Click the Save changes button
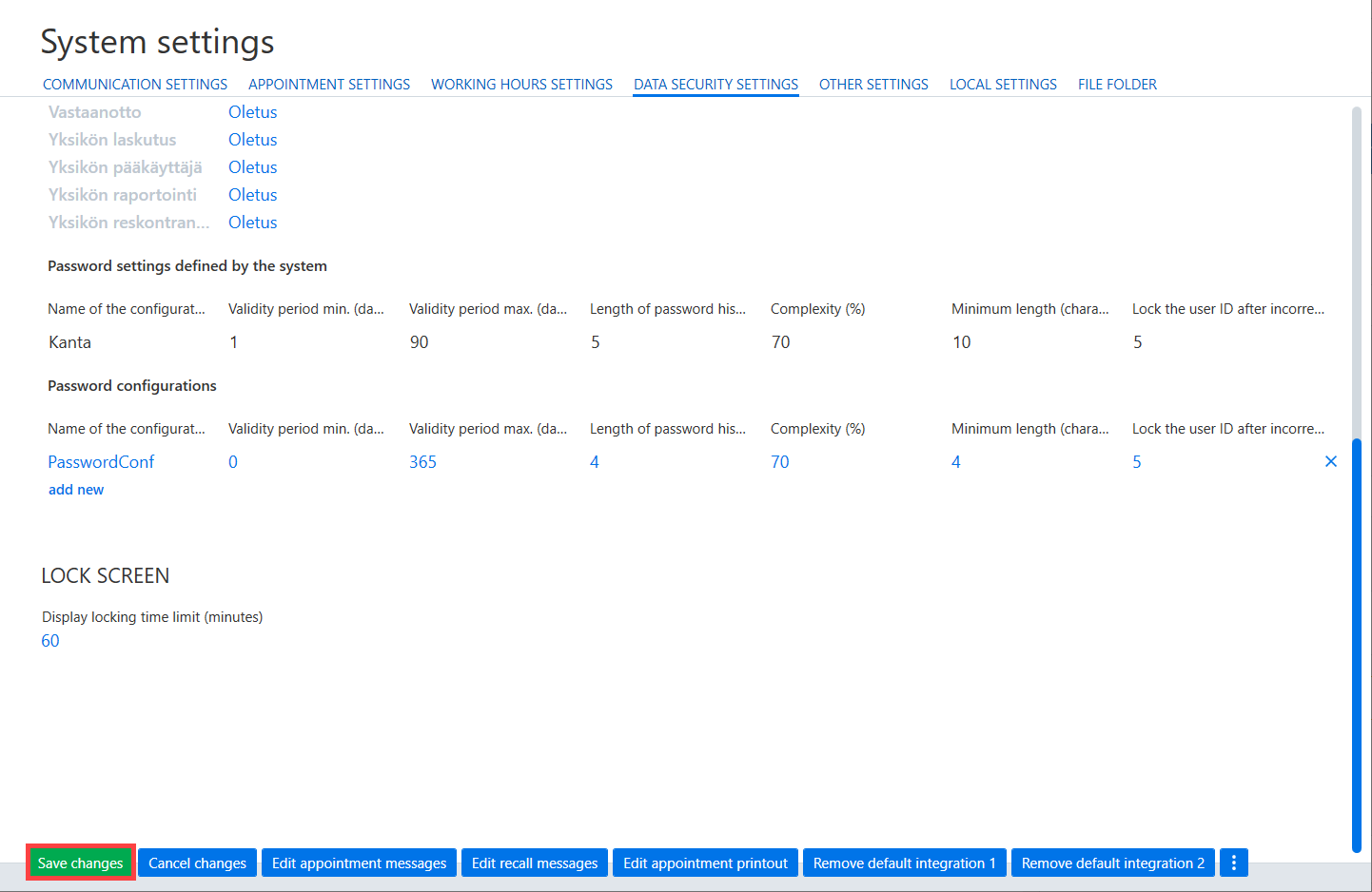This screenshot has width=1372, height=892. (x=81, y=863)
